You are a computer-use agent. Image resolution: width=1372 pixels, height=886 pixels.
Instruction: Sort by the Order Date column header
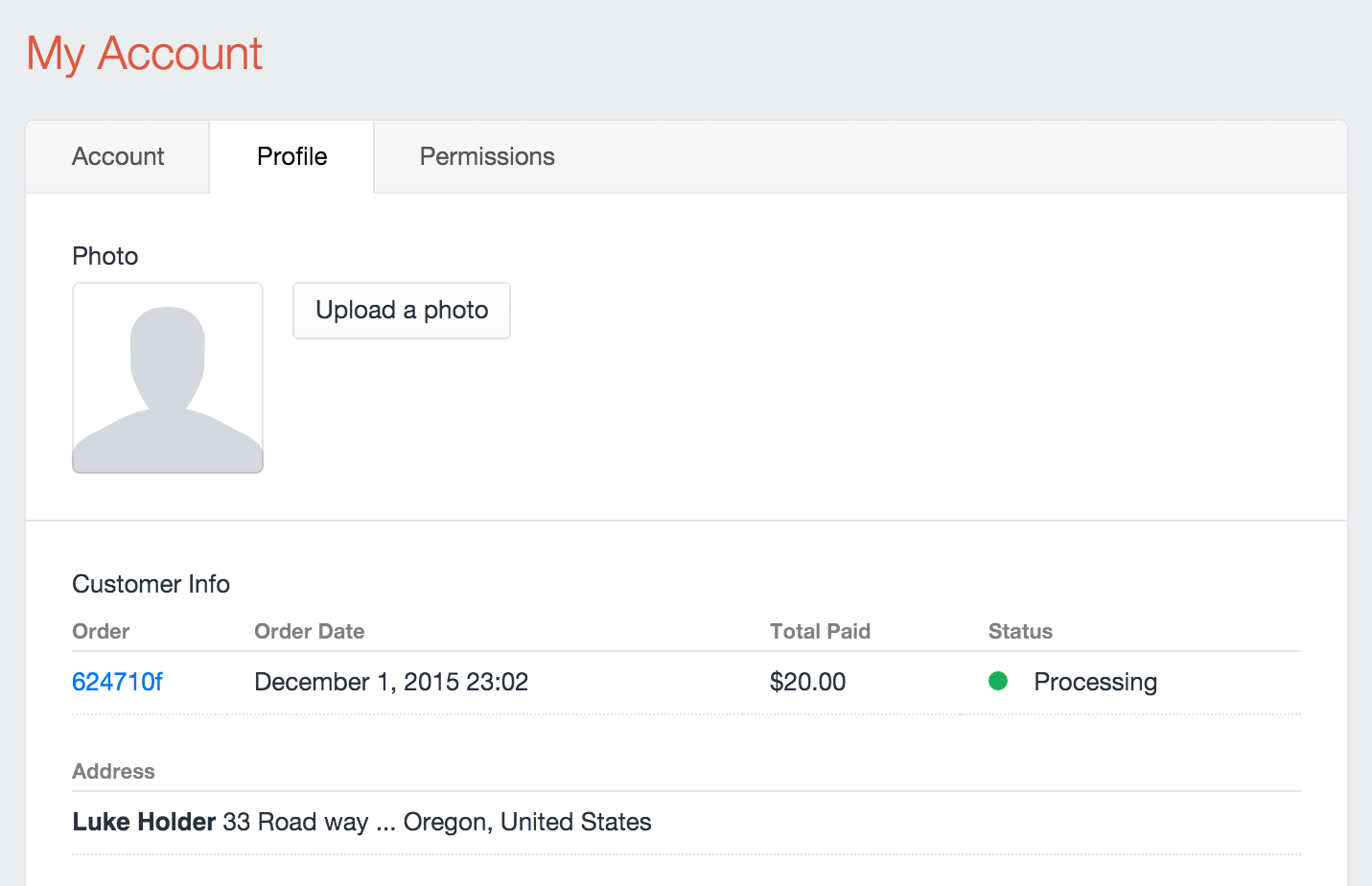(x=309, y=631)
